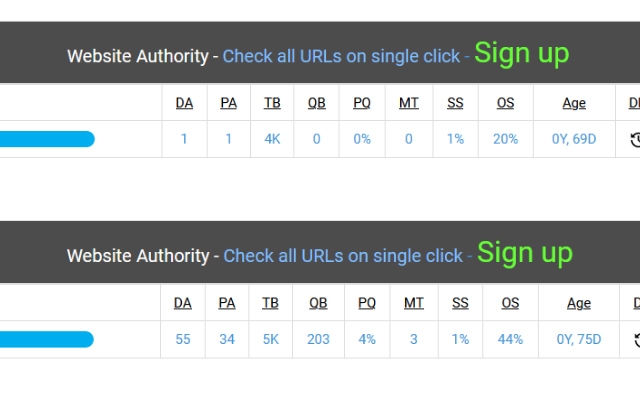Click the age value 0Y, 69D
The height and width of the screenshot is (400, 640).
574,139
